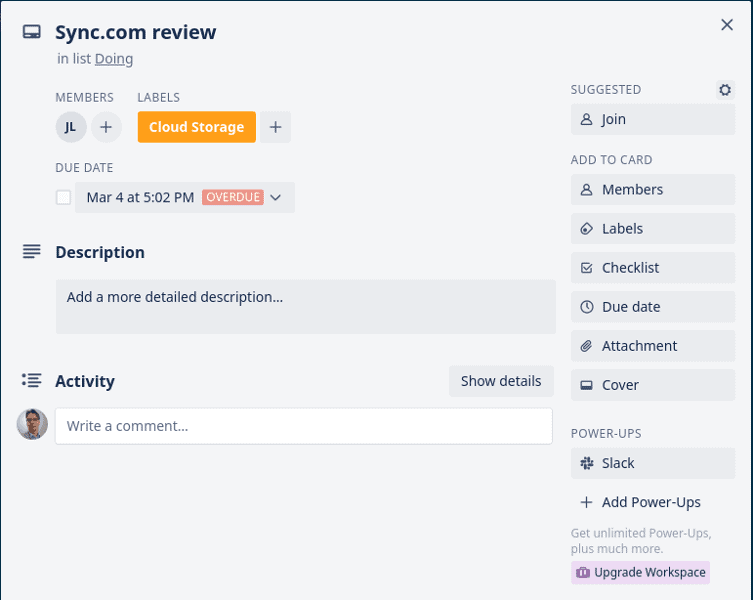Click the user profile photo

pos(32,425)
